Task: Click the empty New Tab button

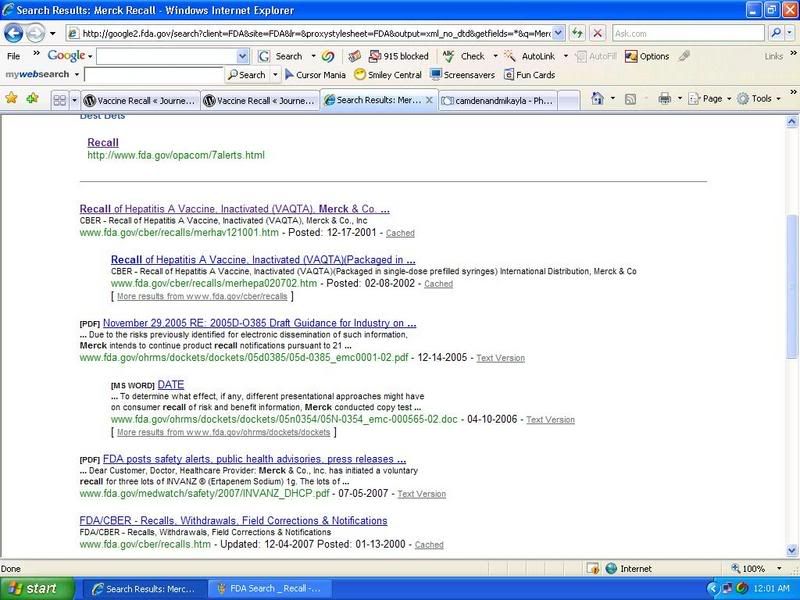Action: point(569,101)
